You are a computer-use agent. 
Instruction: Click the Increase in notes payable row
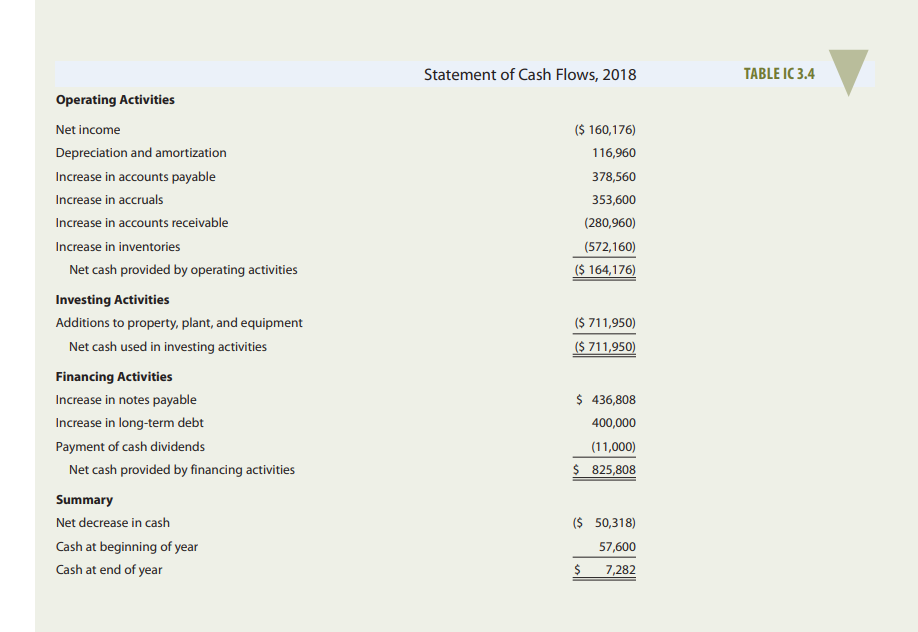point(126,399)
